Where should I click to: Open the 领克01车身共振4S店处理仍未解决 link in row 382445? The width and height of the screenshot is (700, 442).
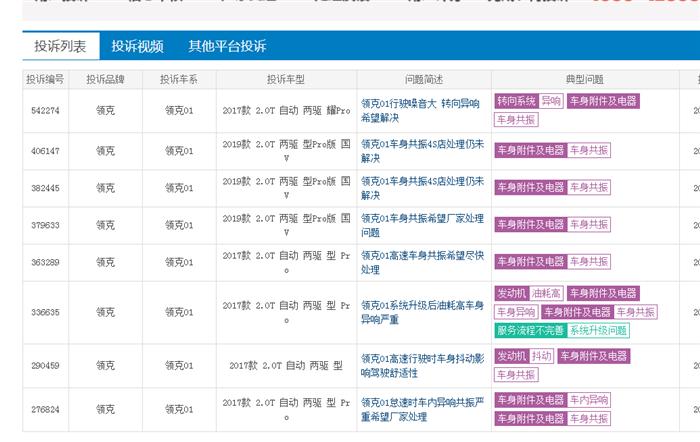pos(422,188)
